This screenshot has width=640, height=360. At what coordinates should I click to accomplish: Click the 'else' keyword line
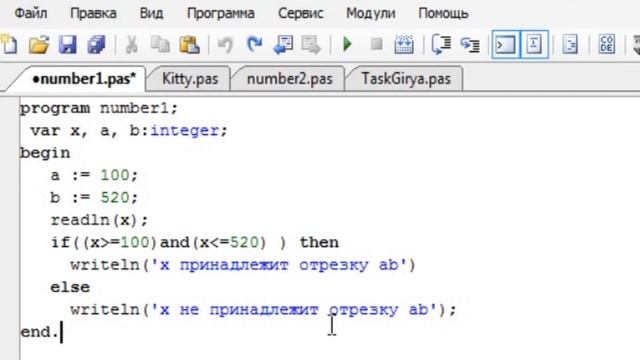(70, 287)
